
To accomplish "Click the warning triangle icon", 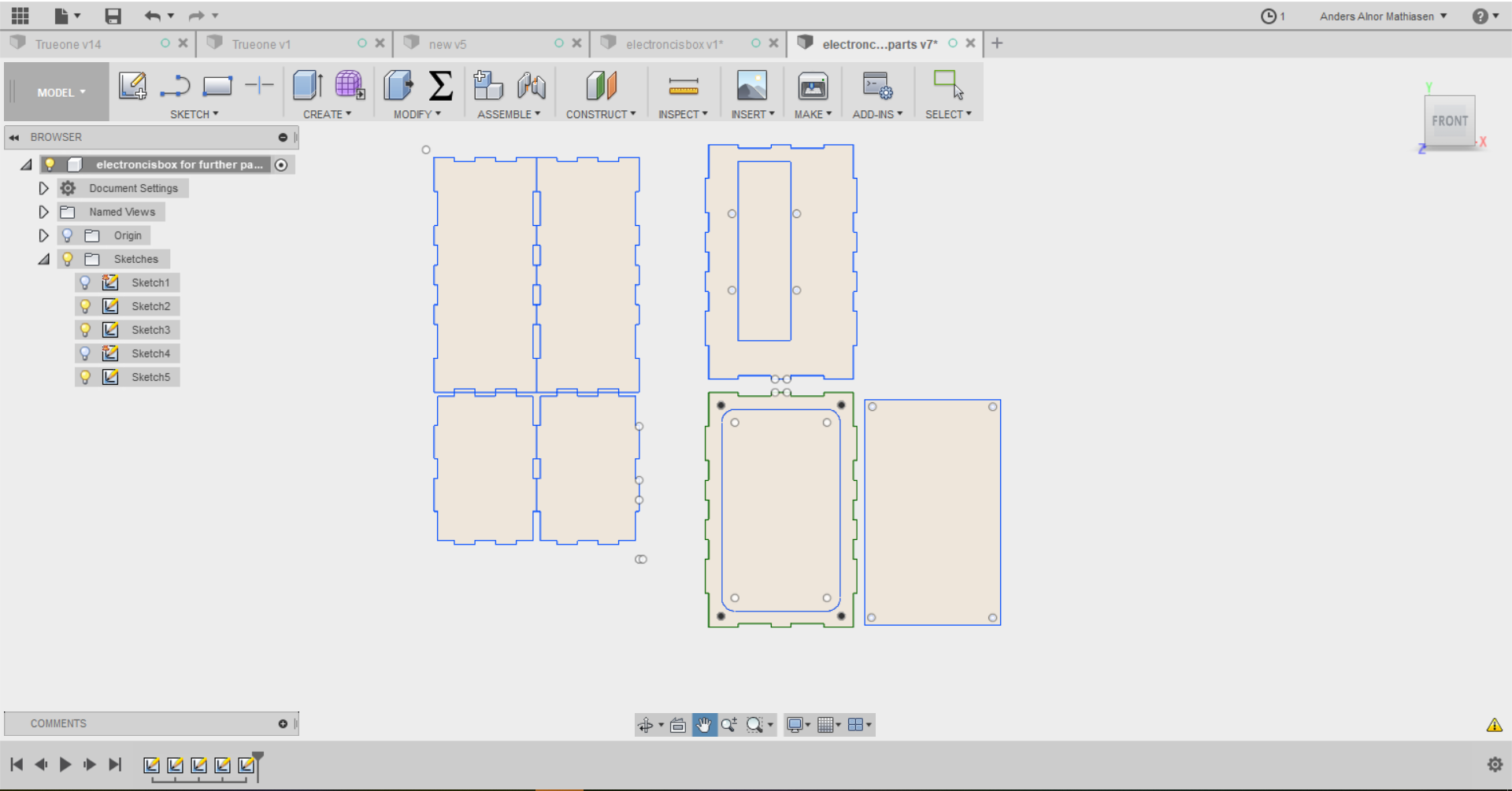I will 1494,725.
